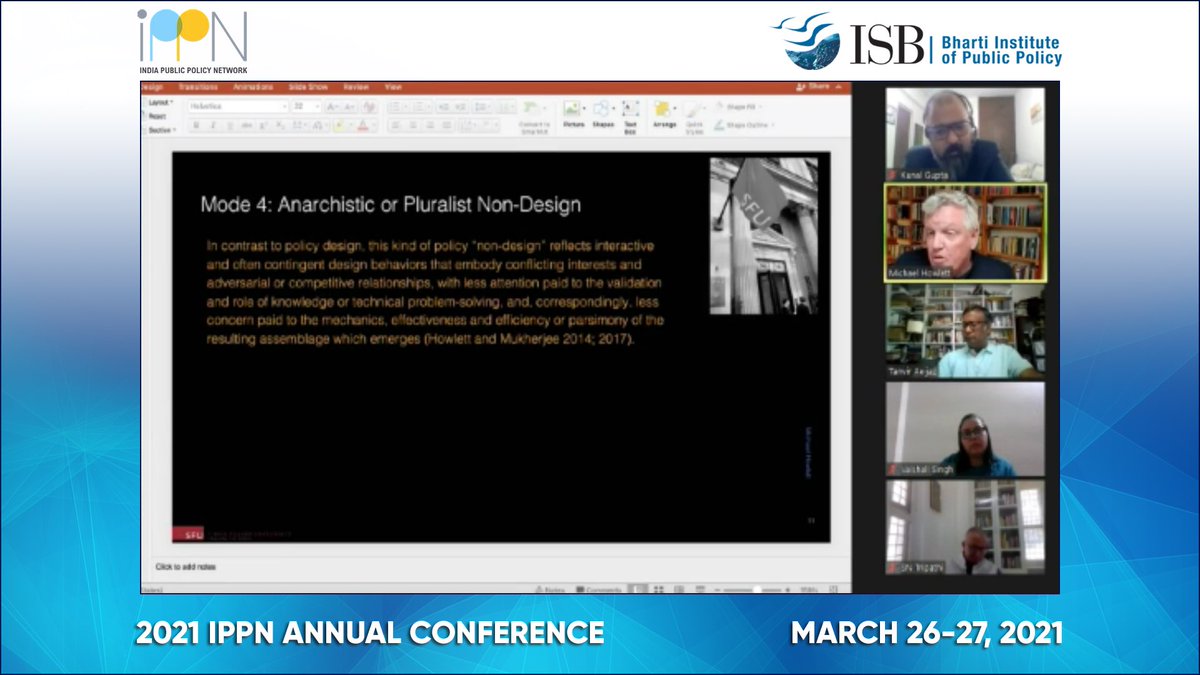Toggle the Notes pane in status bar

point(550,589)
